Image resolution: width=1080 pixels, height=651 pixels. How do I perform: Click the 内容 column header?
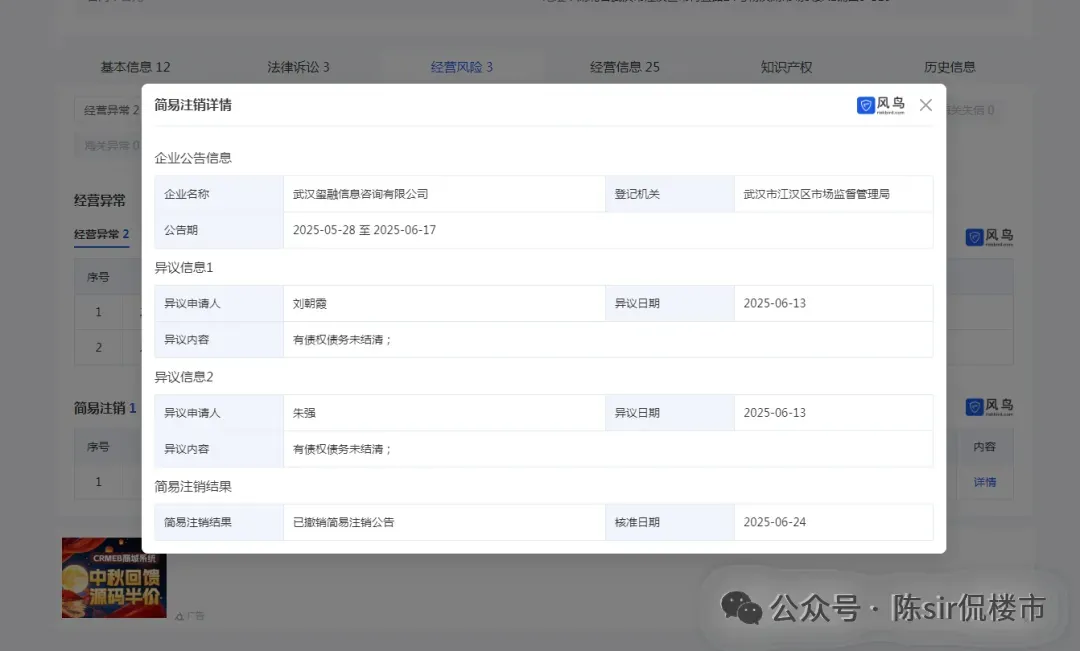pos(984,446)
